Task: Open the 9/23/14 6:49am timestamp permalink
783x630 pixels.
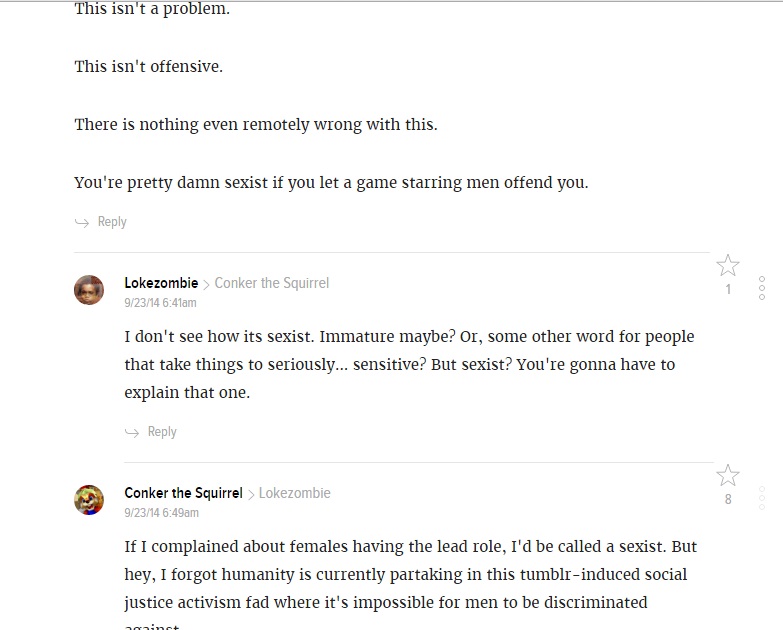Action: pos(161,513)
